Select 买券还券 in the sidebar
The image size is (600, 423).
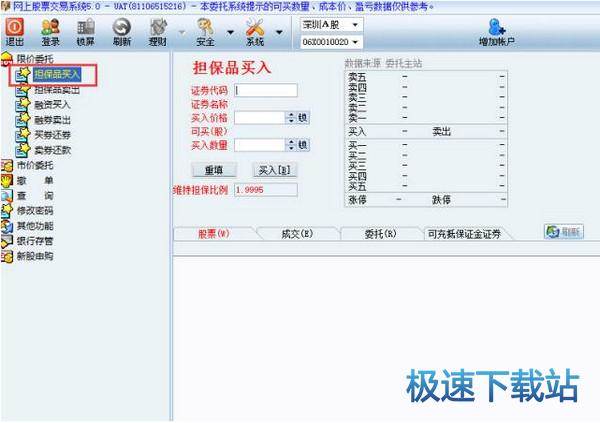52,135
